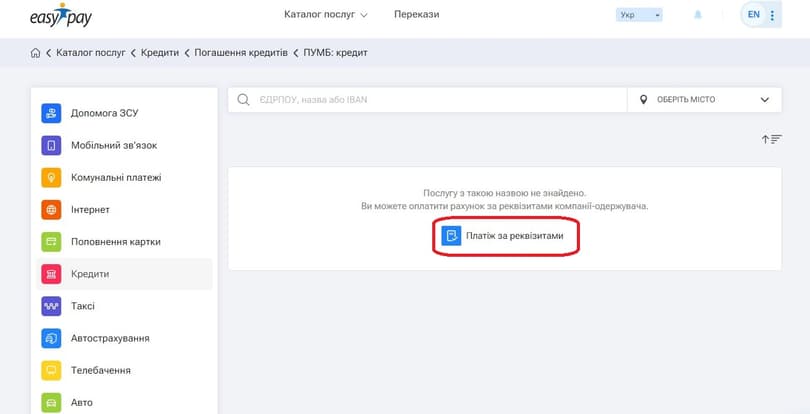Screen dimensions: 810x414
Task: Click the Поповнення картки card icon
Action: click(51, 242)
